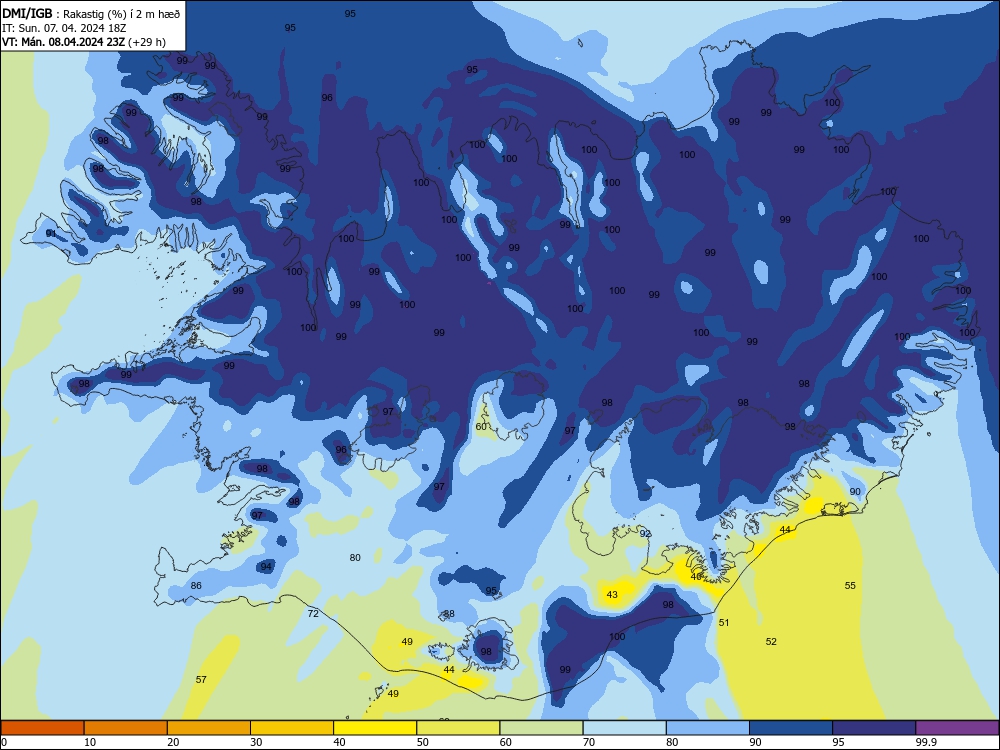1000x750 pixels.
Task: Click the bright yellow 40–50 legend swatch
Action: [x=375, y=728]
